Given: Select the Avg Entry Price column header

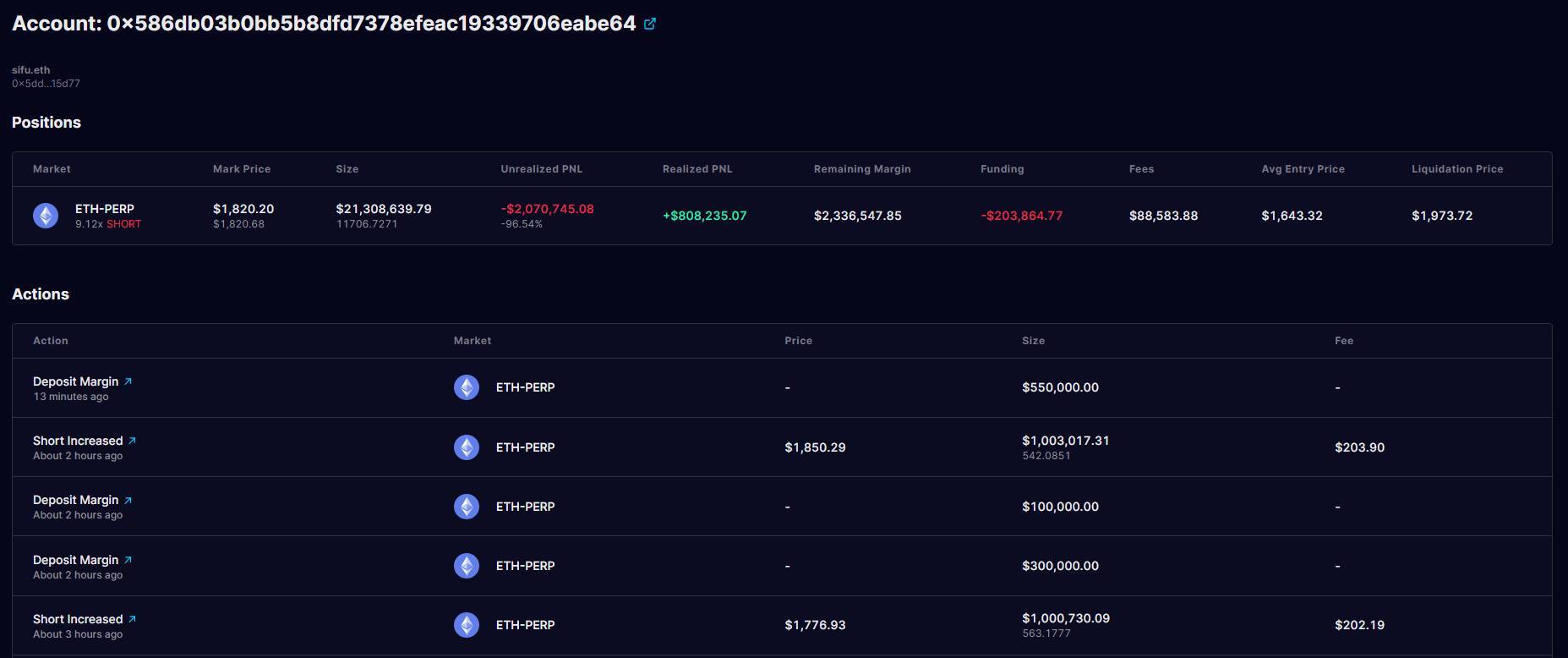Looking at the screenshot, I should click(x=1303, y=169).
